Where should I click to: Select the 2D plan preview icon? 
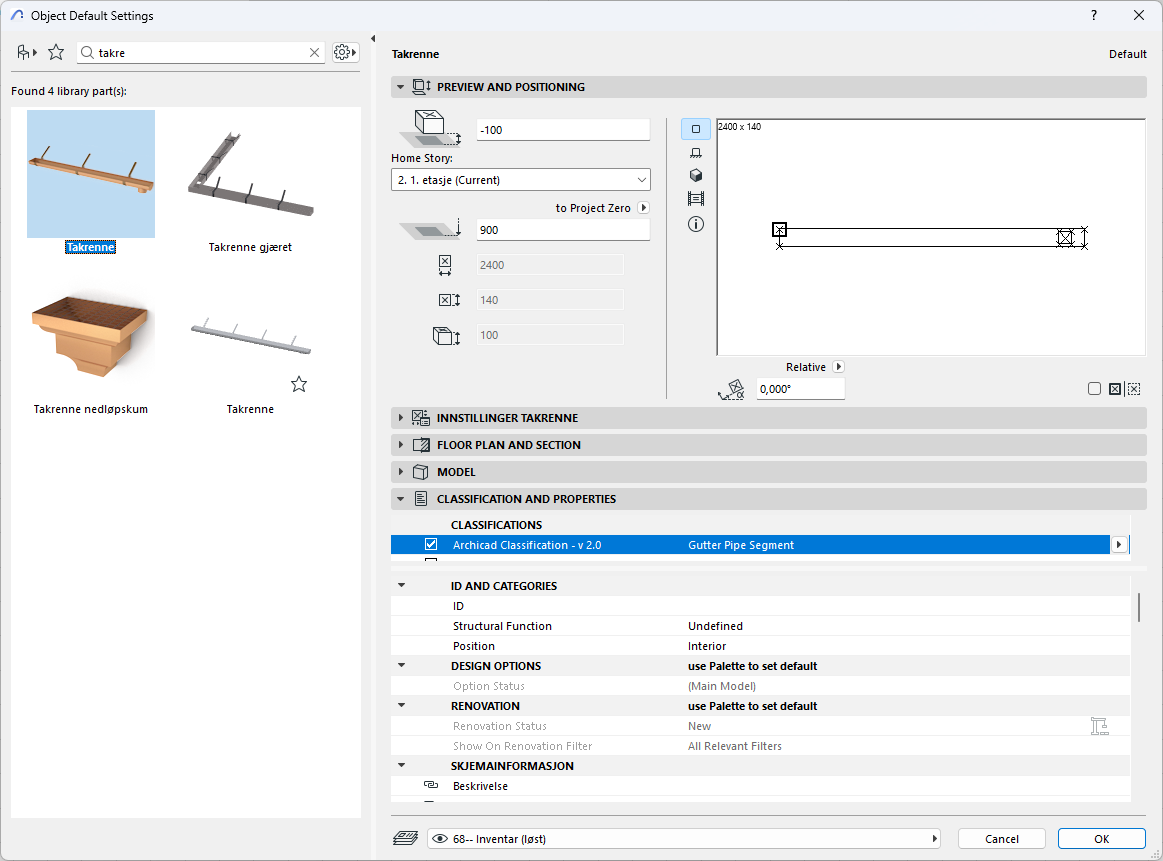point(696,129)
